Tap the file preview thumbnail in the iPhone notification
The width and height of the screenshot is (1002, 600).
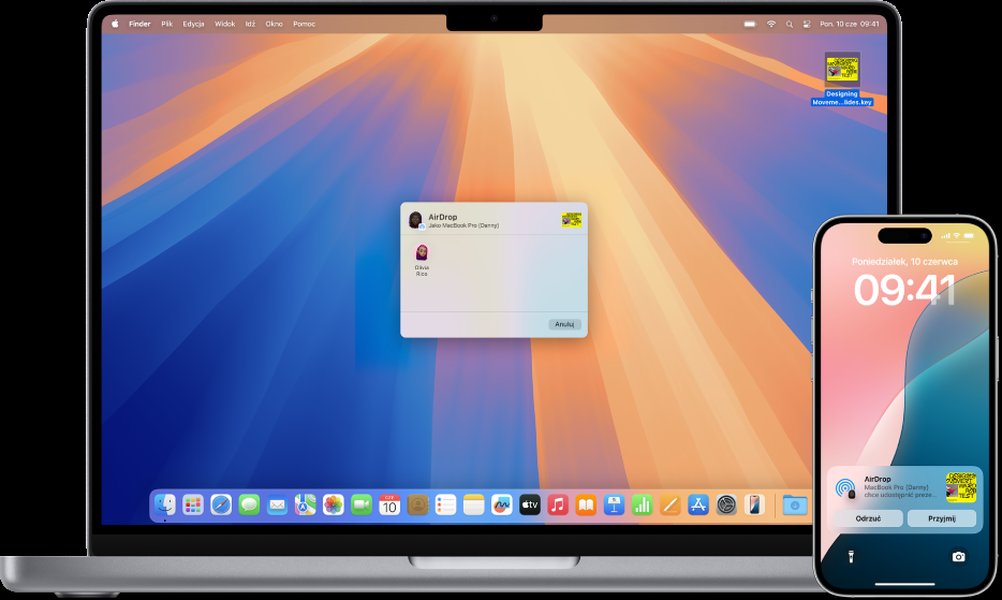(960, 487)
